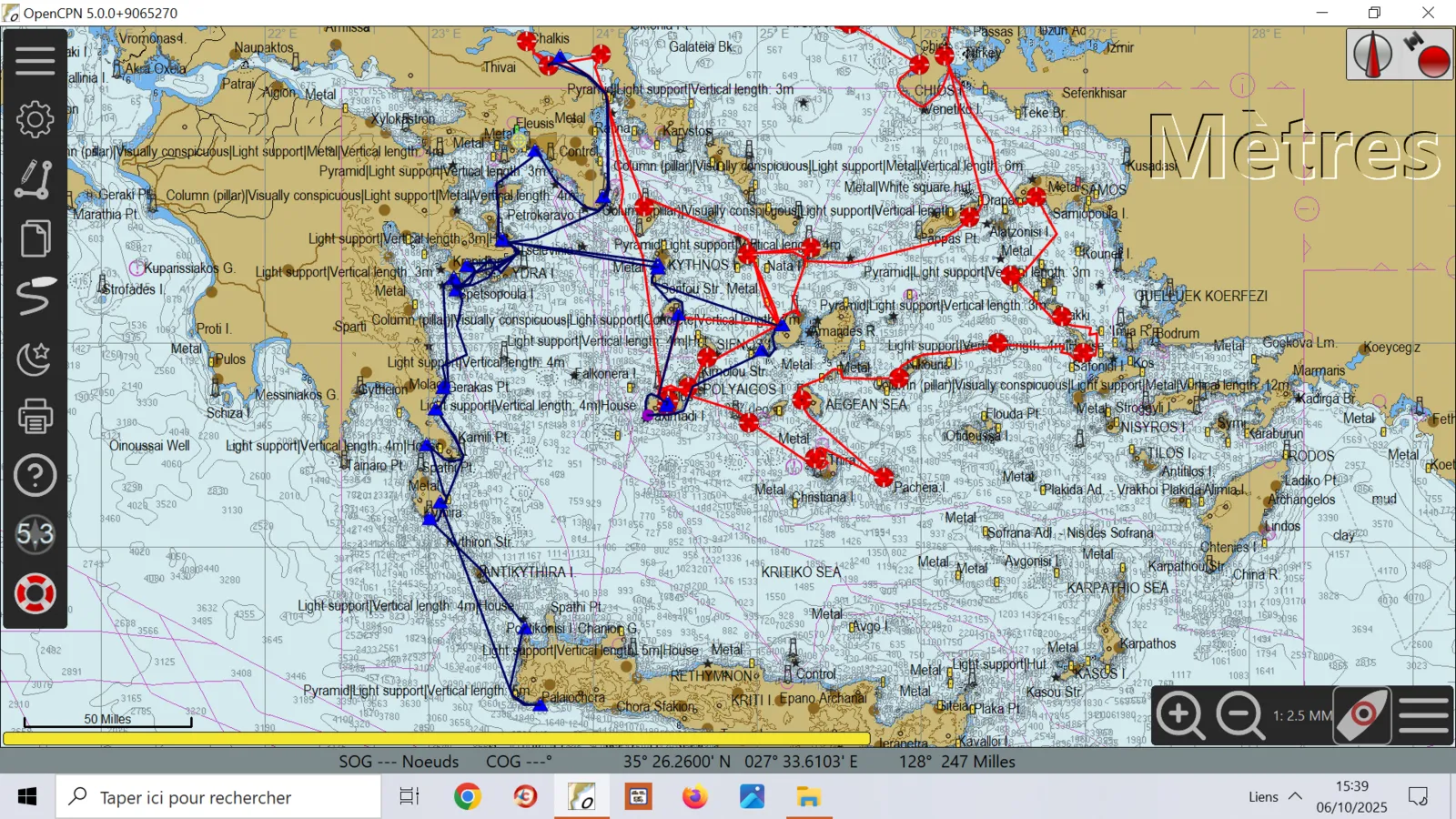Click the 1: 2.5 MM chart scale

[x=1302, y=716]
